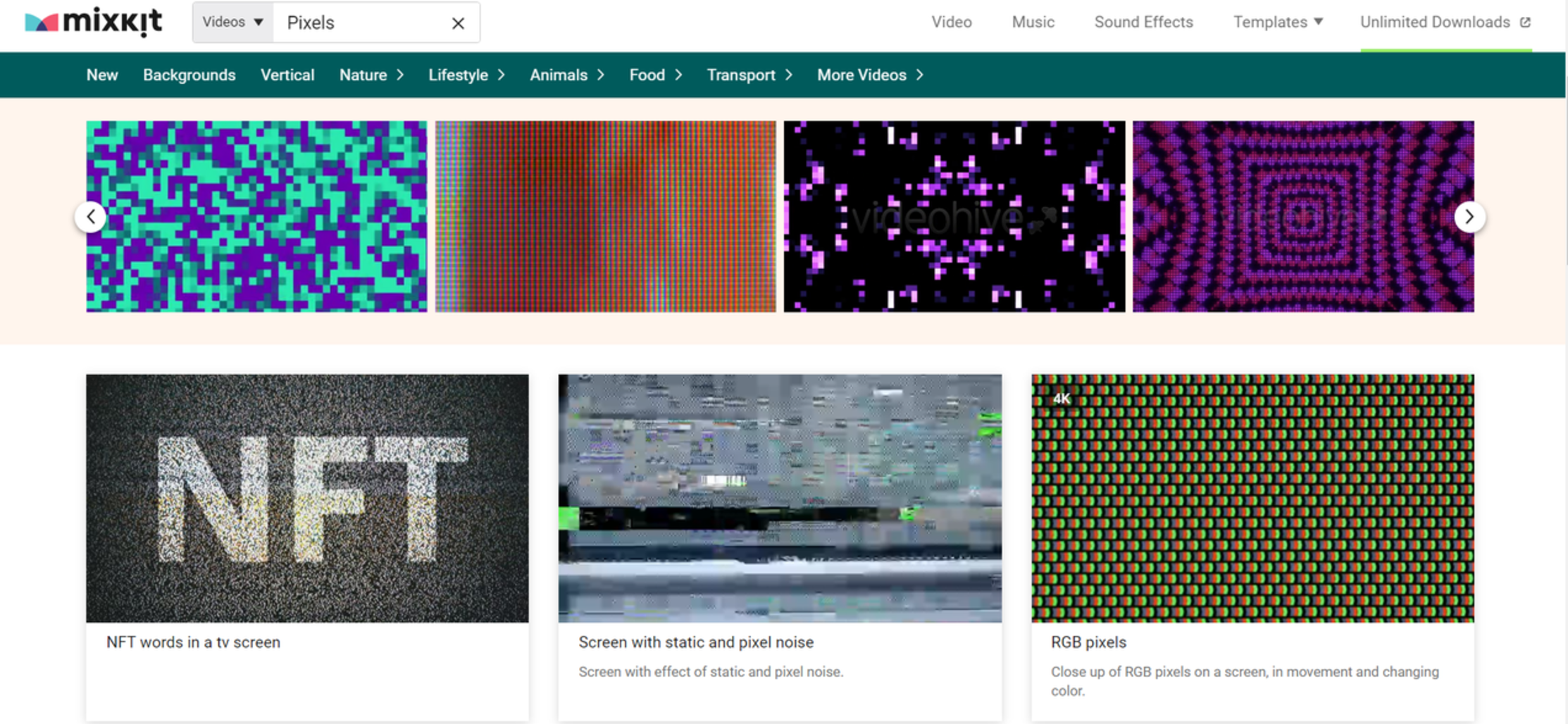
Task: Open the Vertical videos category
Action: (287, 75)
